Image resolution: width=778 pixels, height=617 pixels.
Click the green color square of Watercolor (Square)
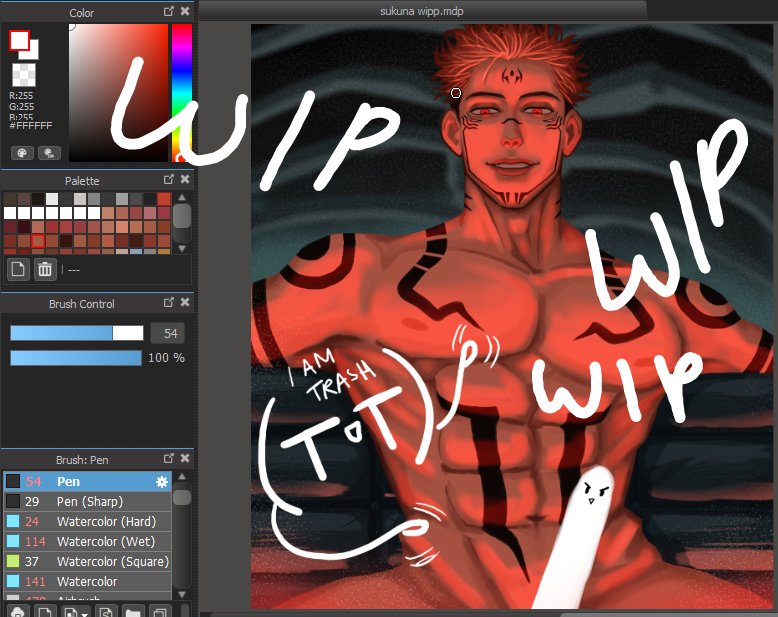pos(13,561)
